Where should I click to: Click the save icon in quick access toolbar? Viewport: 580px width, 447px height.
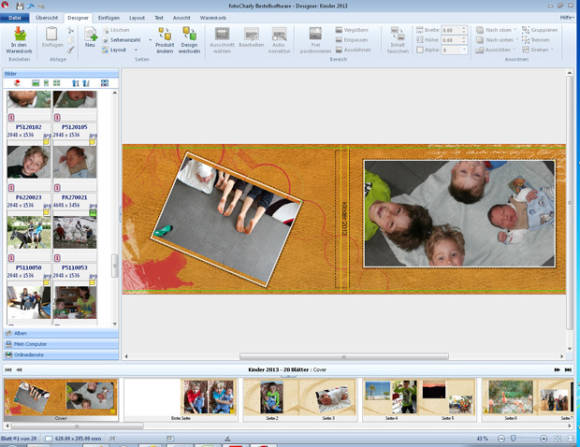coord(20,6)
